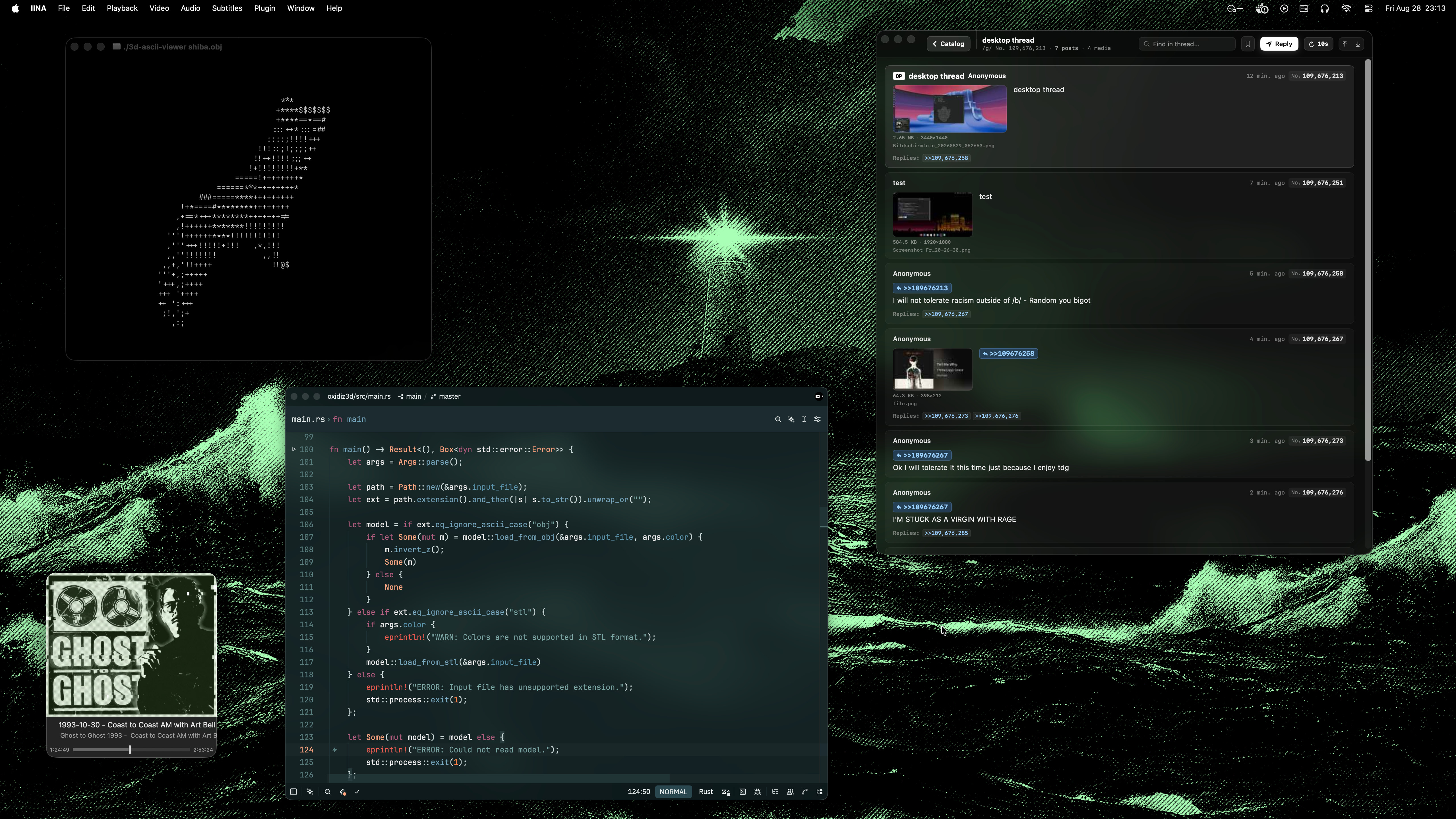The image size is (1456, 819).
Task: Click the Find in thread search field
Action: tap(1187, 44)
